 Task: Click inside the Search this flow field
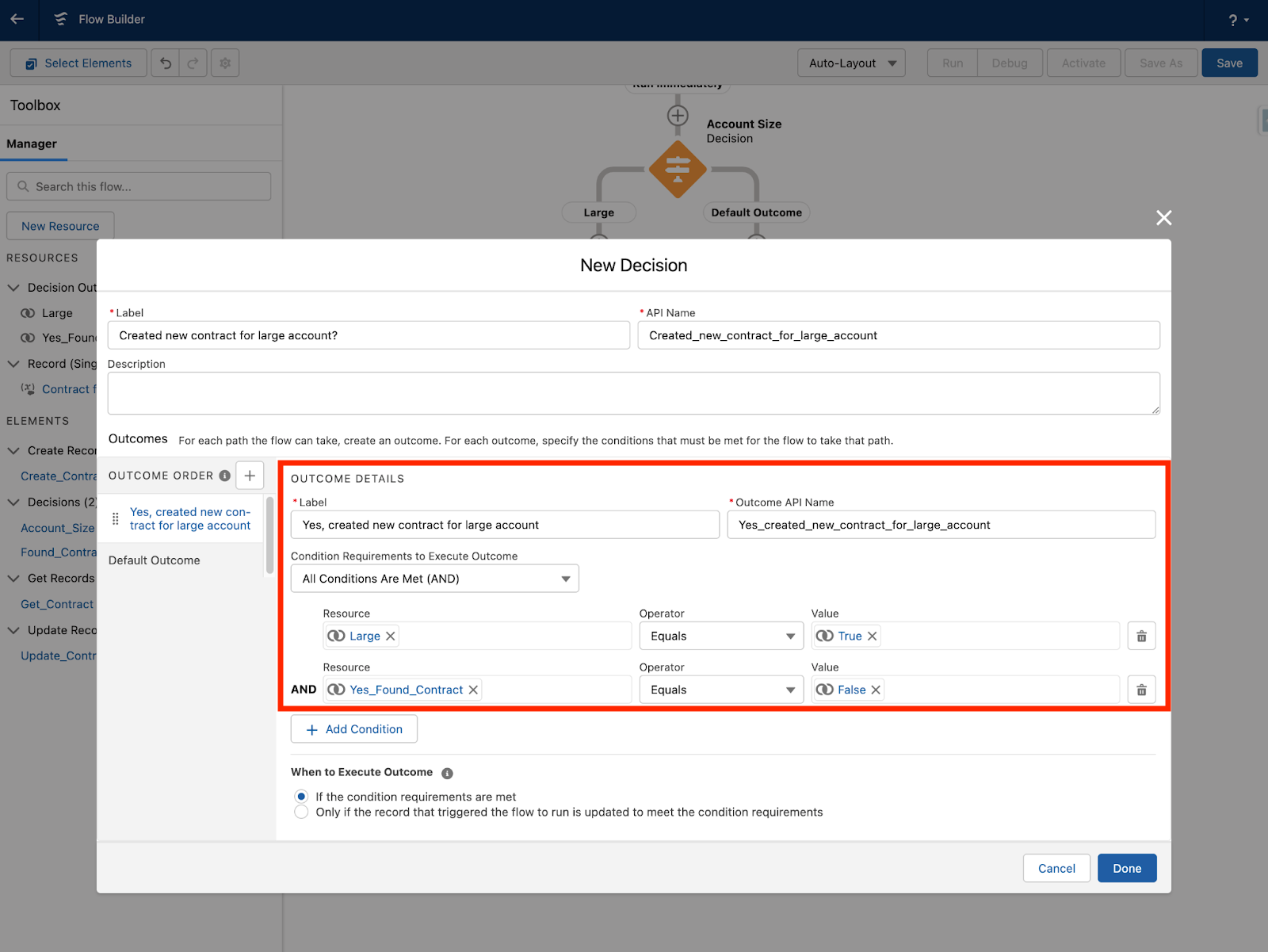tap(139, 186)
